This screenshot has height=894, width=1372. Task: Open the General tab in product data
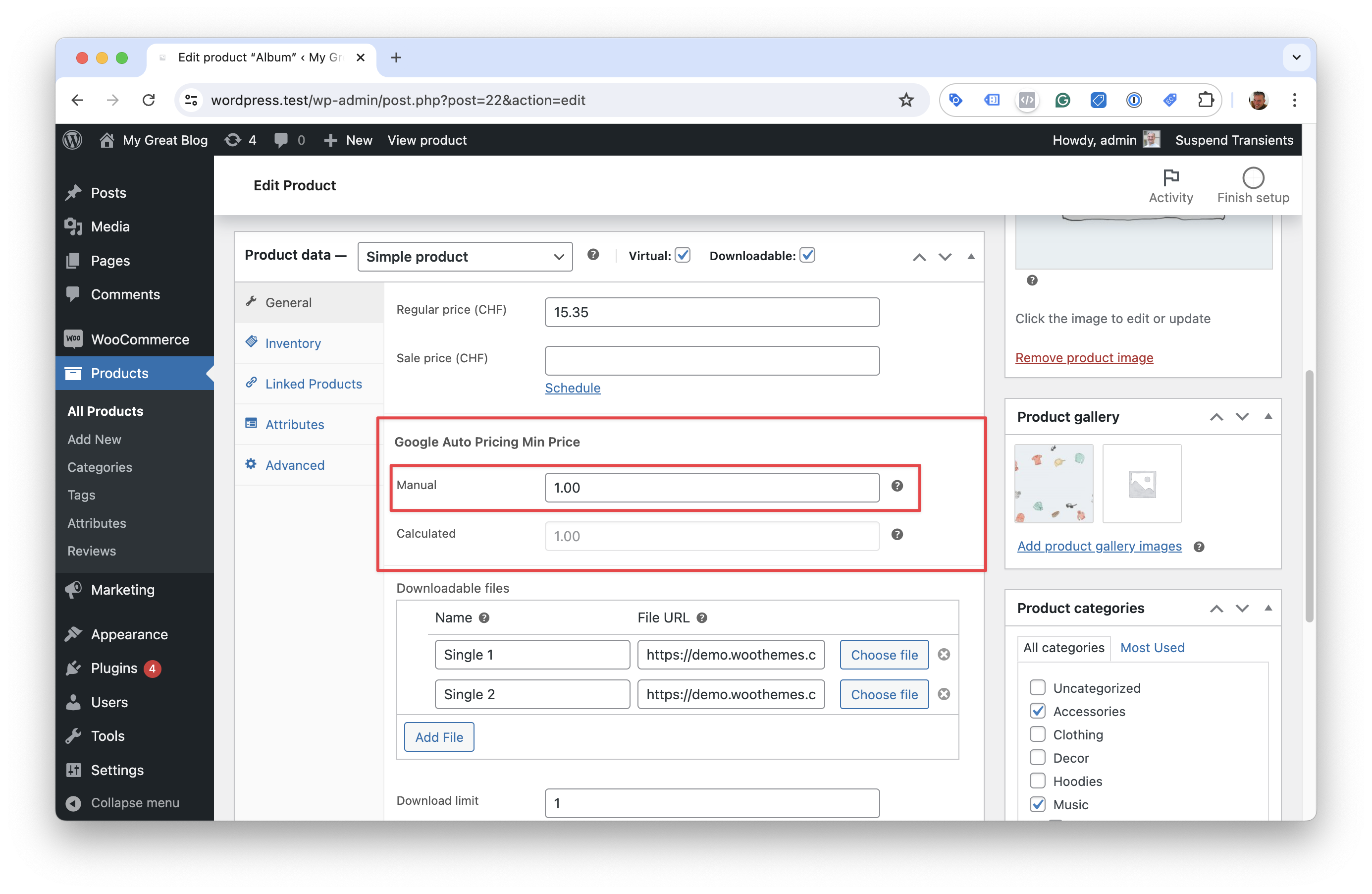coord(289,302)
